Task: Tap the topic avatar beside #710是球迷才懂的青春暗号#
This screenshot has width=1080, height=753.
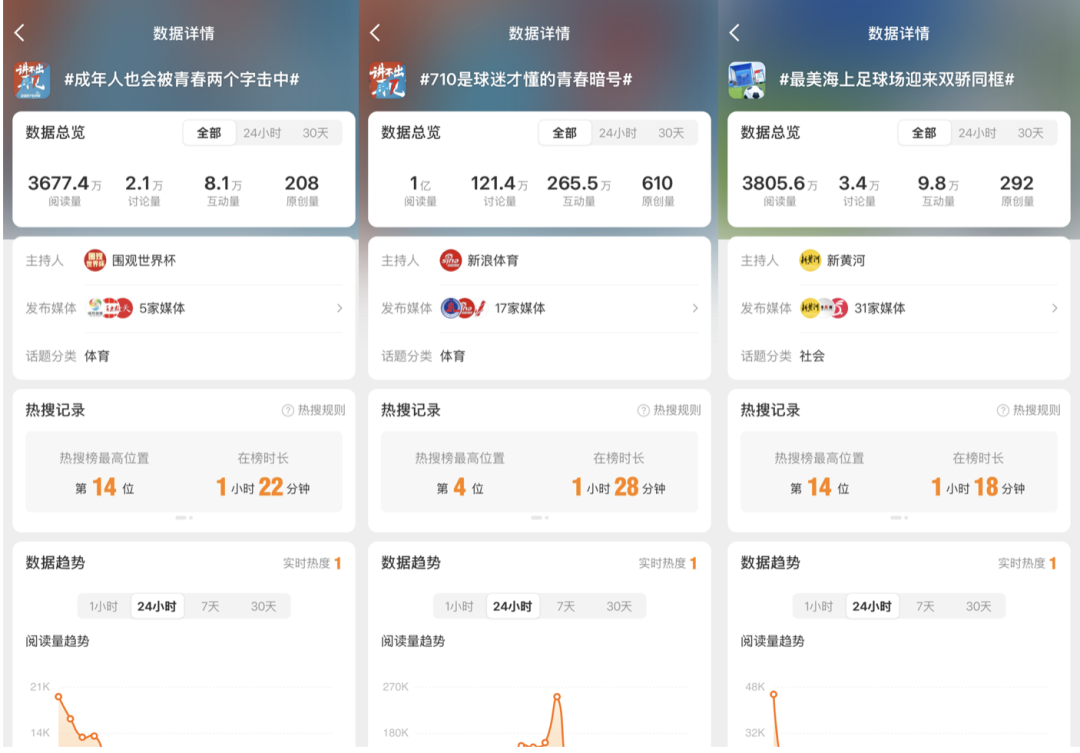Action: point(387,80)
